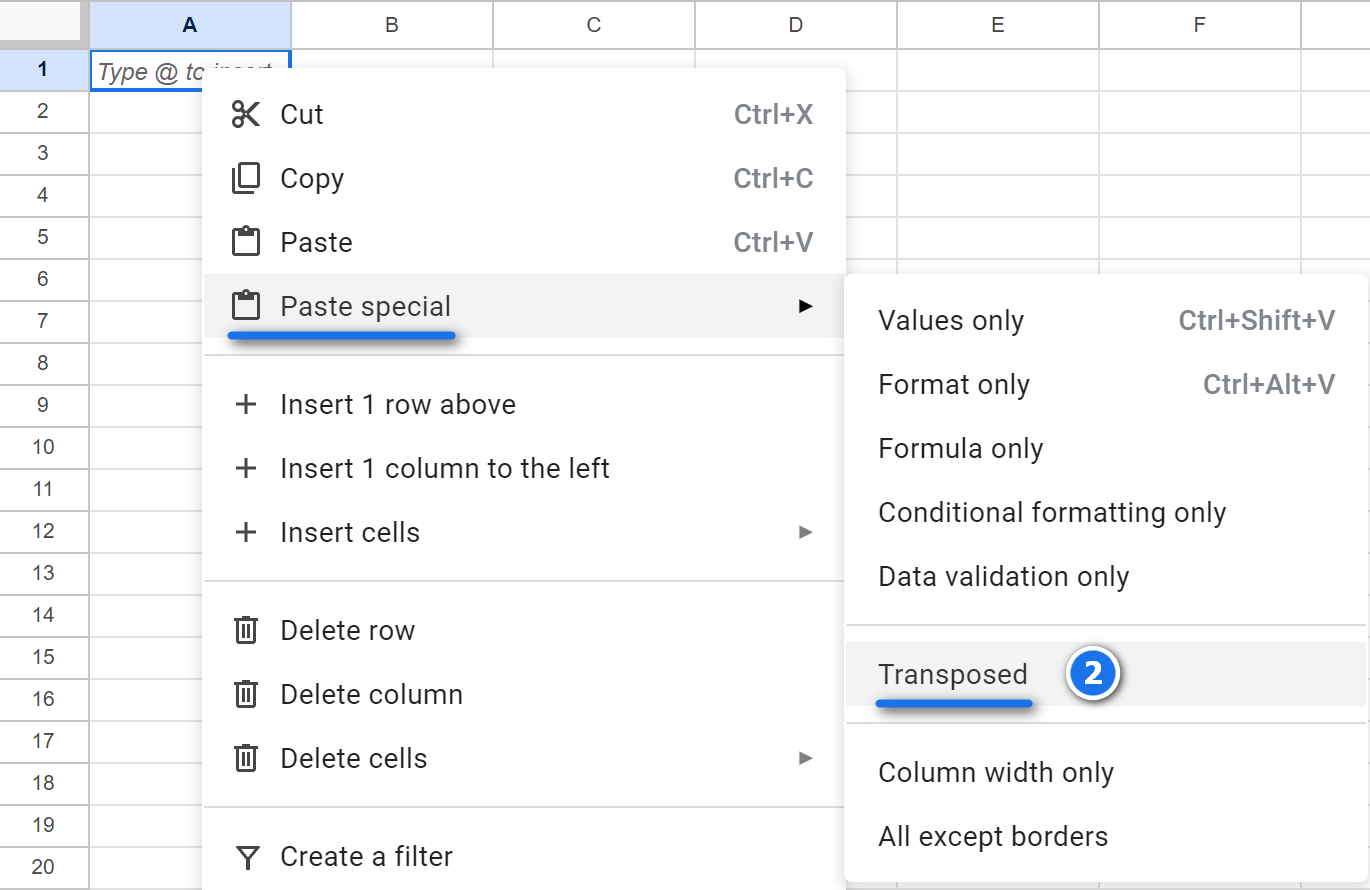1370x890 pixels.
Task: Click the funnel Create a filter icon
Action: point(246,857)
